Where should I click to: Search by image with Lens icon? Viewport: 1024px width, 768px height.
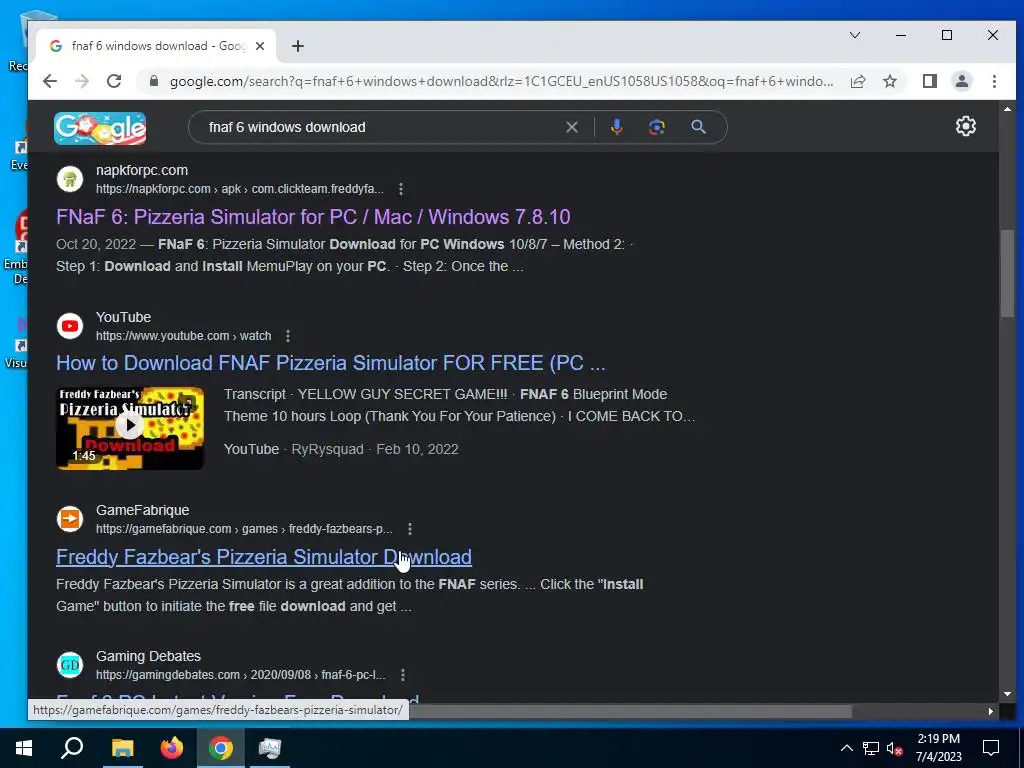tap(657, 127)
